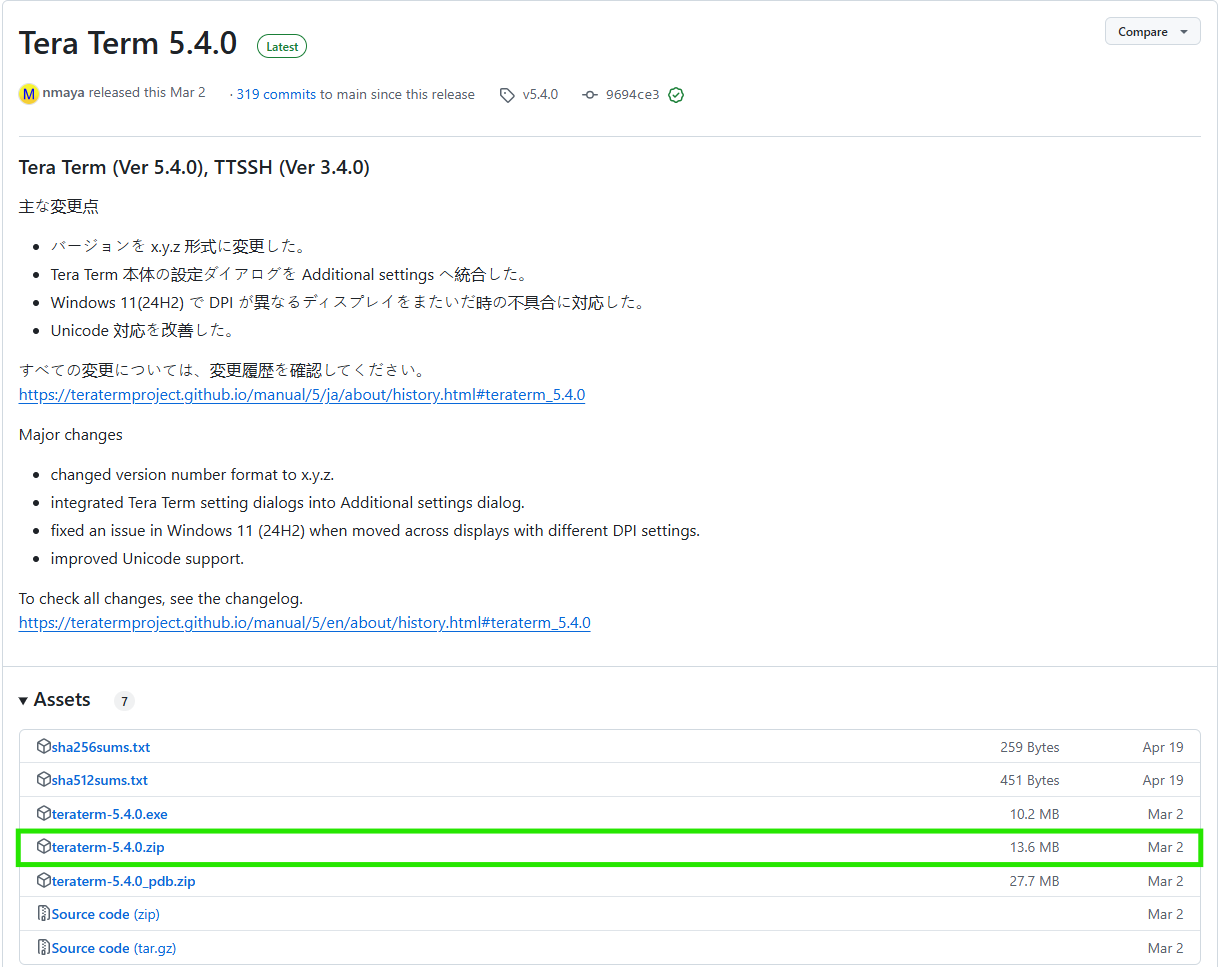
Task: Click the Apr 19 date on sha256sums.txt row
Action: click(x=1163, y=747)
